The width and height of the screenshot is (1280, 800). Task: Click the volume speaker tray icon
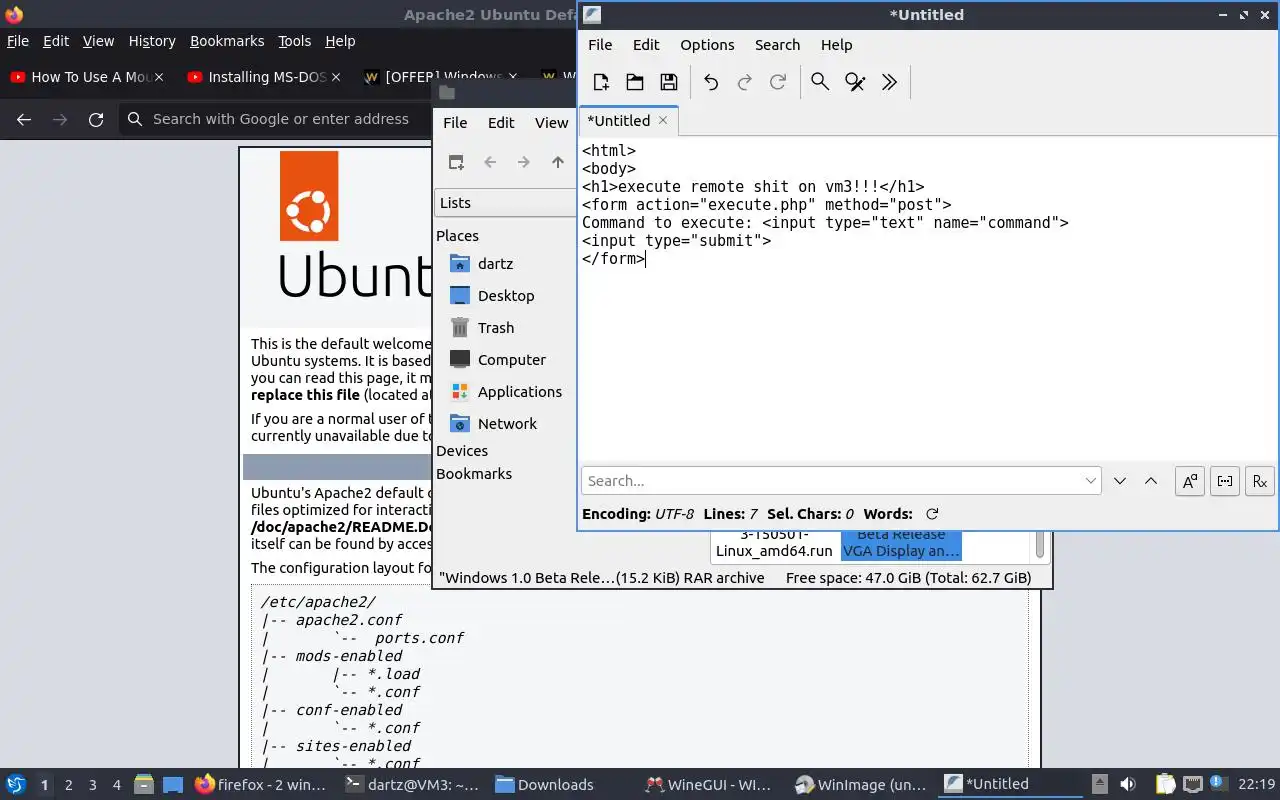click(x=1128, y=785)
